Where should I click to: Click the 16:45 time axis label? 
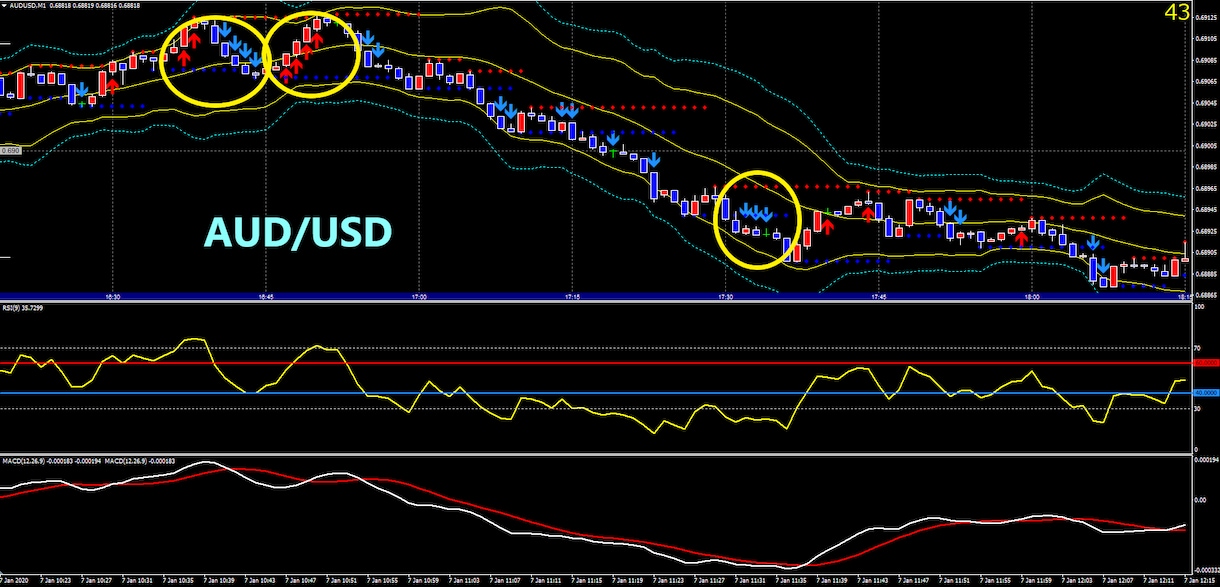click(x=266, y=297)
